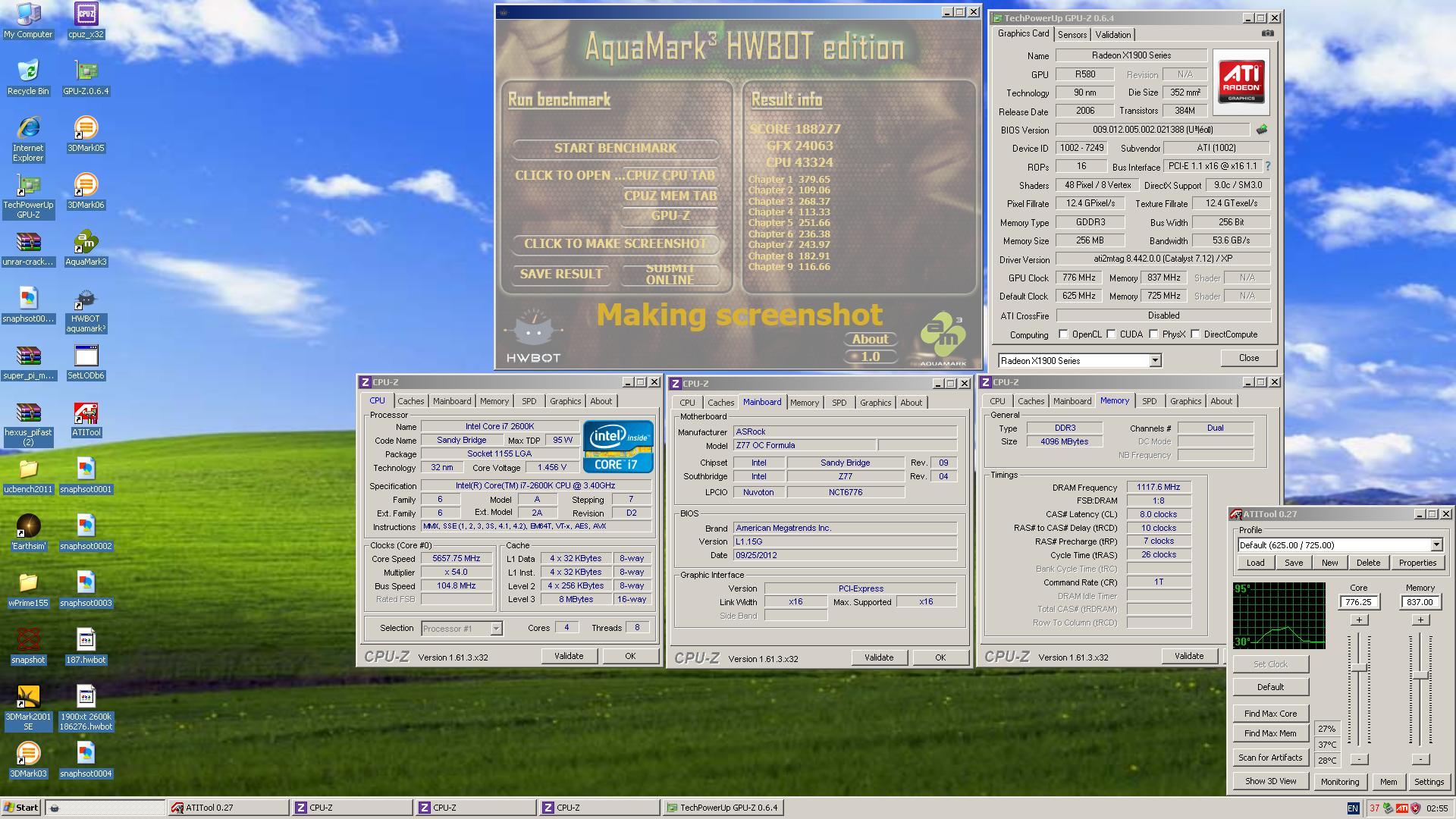Toggle OpenCL checkbox in GPU-Z

(1063, 334)
